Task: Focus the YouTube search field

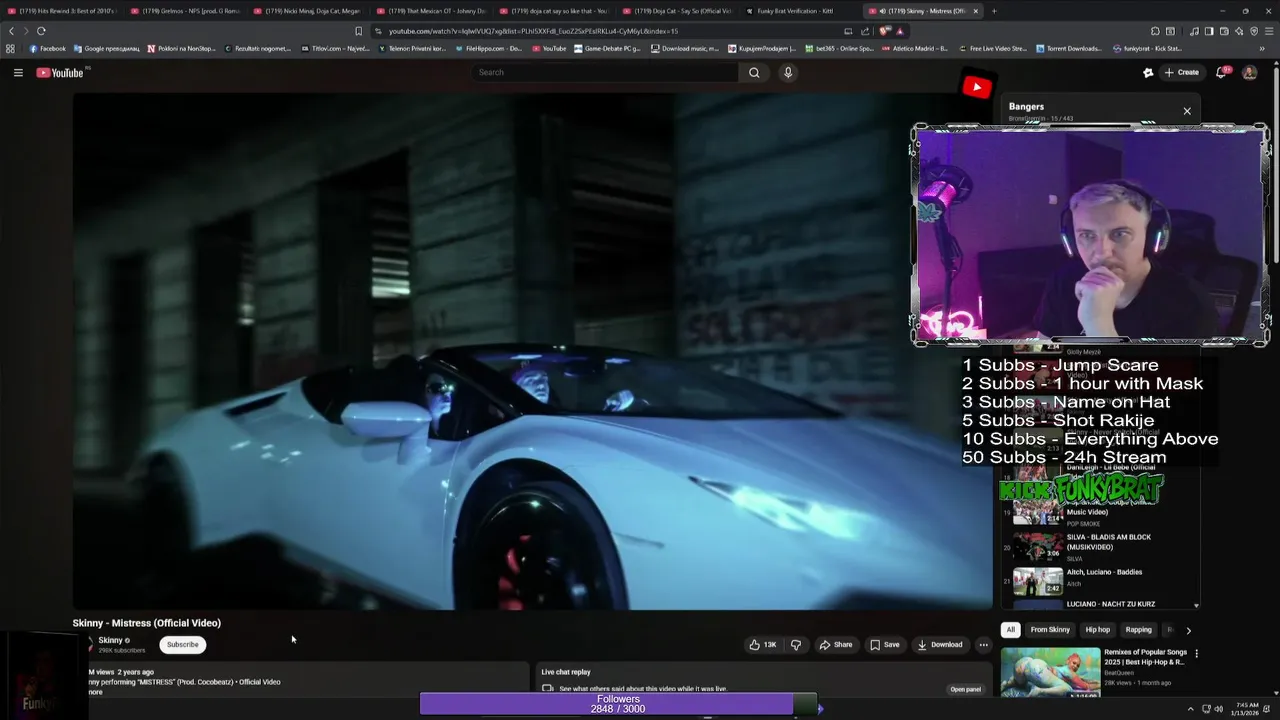Action: pyautogui.click(x=605, y=72)
